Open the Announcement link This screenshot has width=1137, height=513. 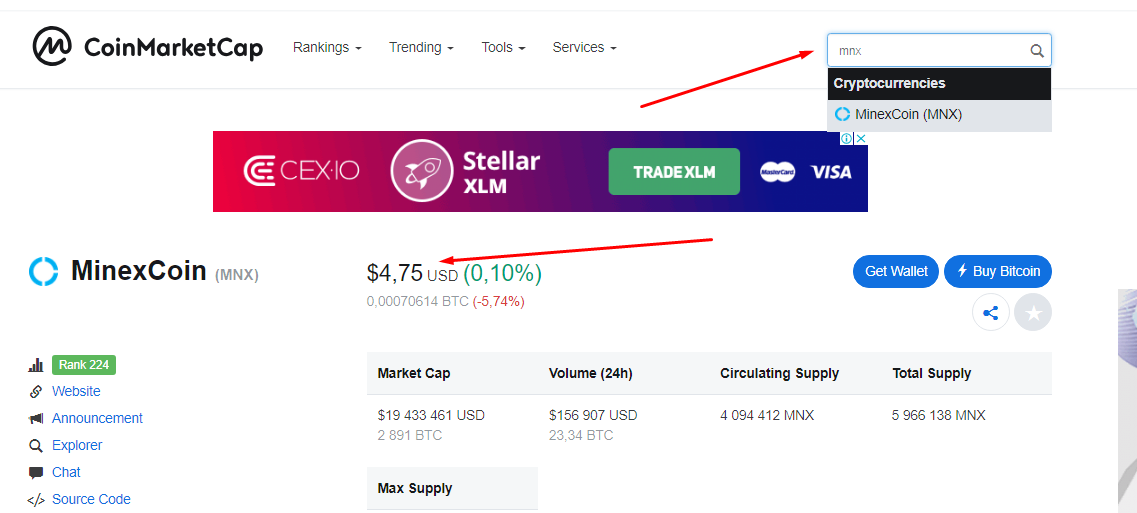point(97,419)
